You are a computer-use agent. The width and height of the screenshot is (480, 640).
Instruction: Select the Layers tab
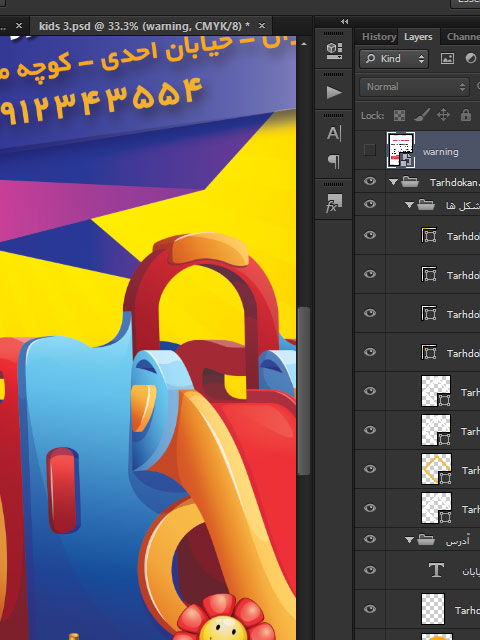click(x=418, y=37)
